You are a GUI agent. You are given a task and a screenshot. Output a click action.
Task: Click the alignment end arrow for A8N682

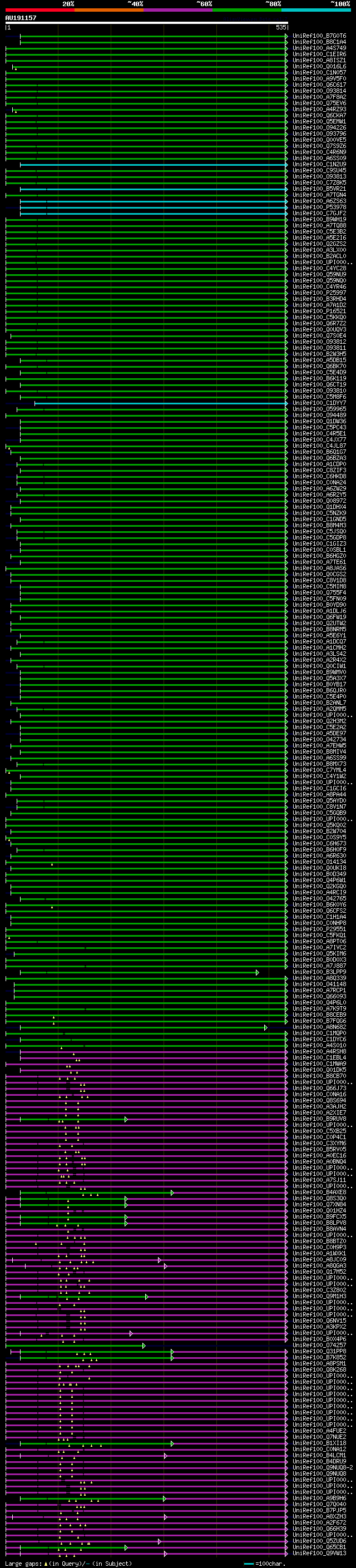click(266, 1027)
